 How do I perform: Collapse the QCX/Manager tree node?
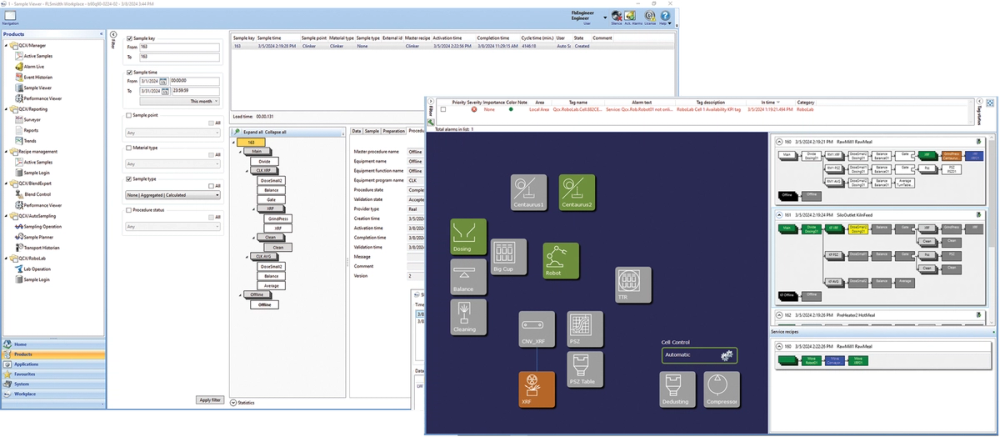point(6,45)
